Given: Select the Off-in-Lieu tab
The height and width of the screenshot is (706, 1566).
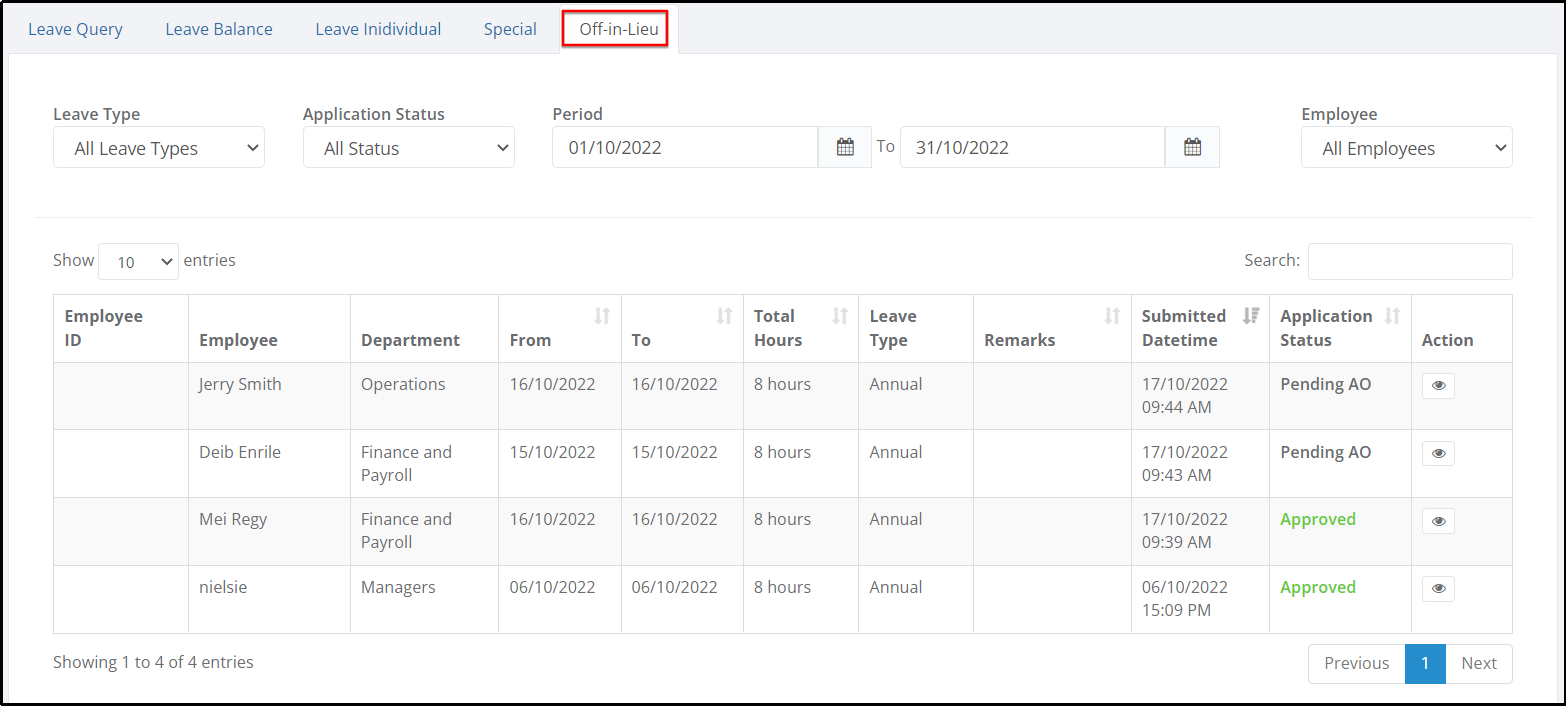Looking at the screenshot, I should tap(618, 29).
